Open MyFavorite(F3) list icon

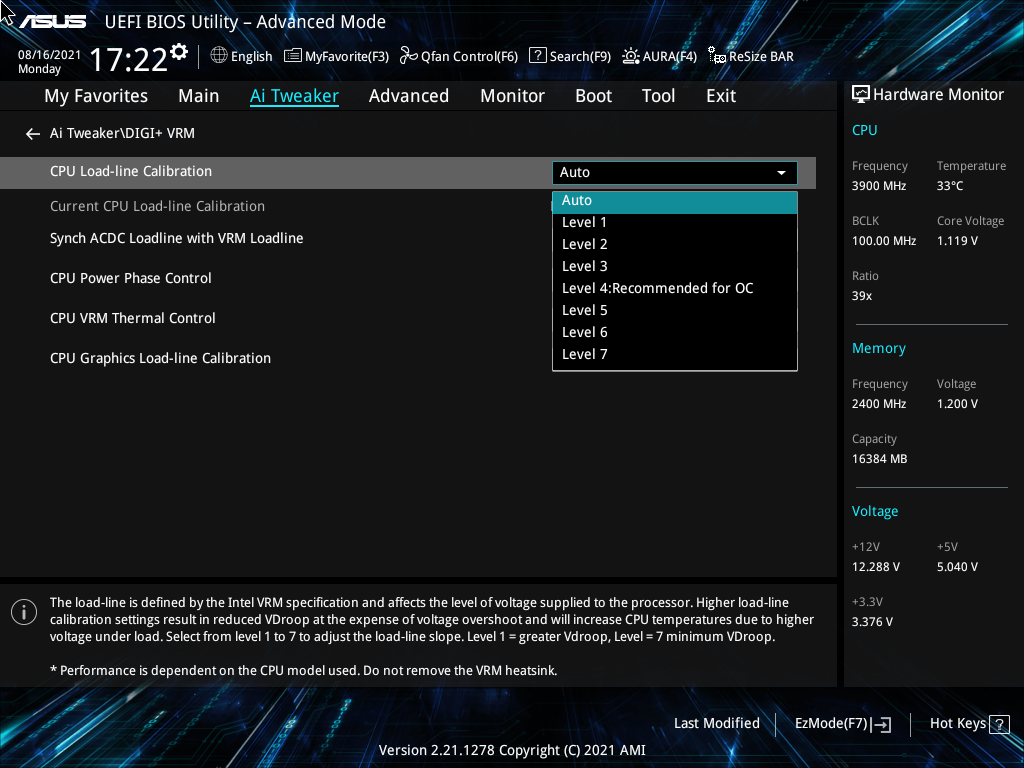[x=293, y=56]
